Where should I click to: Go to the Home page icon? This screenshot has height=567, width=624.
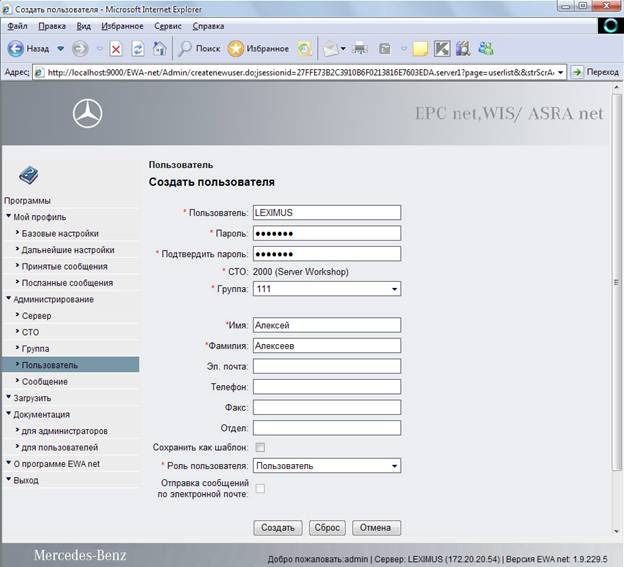click(x=160, y=49)
